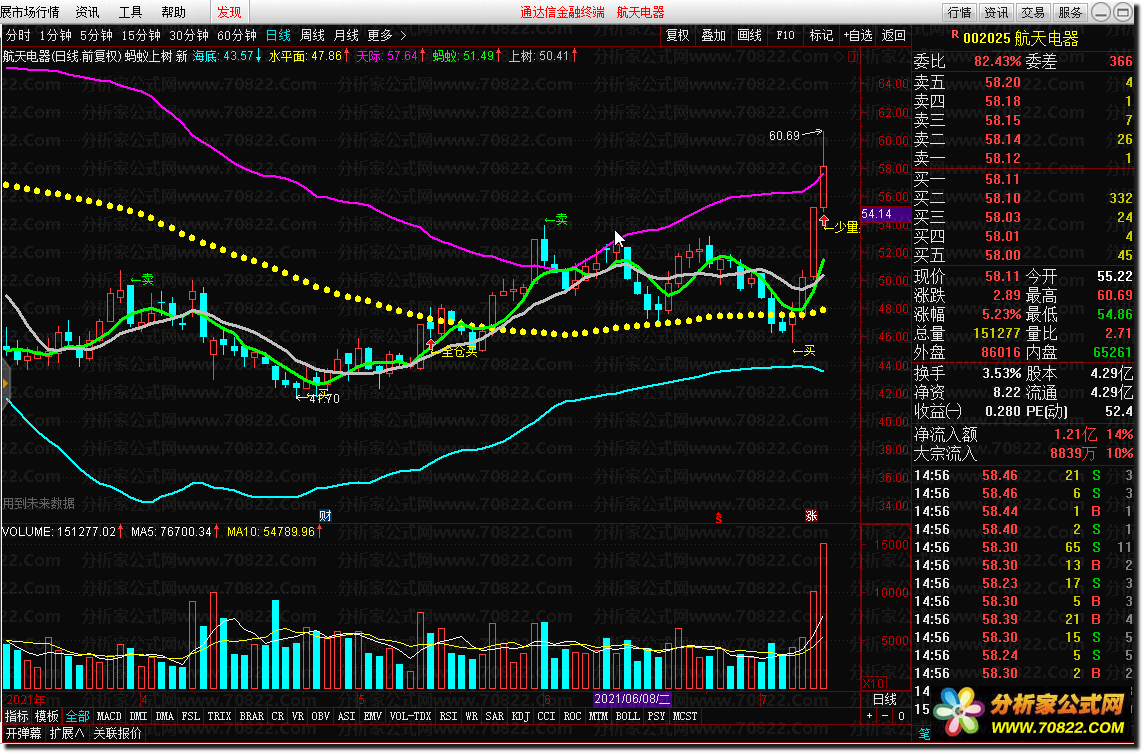Switch to the BRAR indicator
The image size is (1144, 753).
[x=252, y=717]
